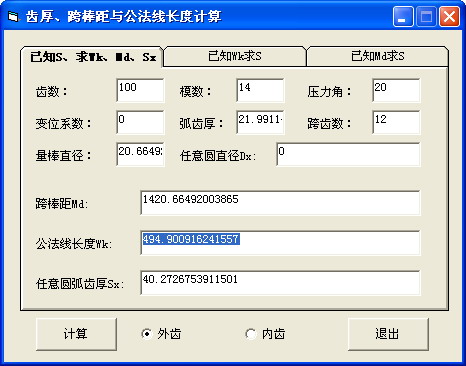Click the 弧齿厚 input field
The height and width of the screenshot is (366, 466).
[x=260, y=122]
